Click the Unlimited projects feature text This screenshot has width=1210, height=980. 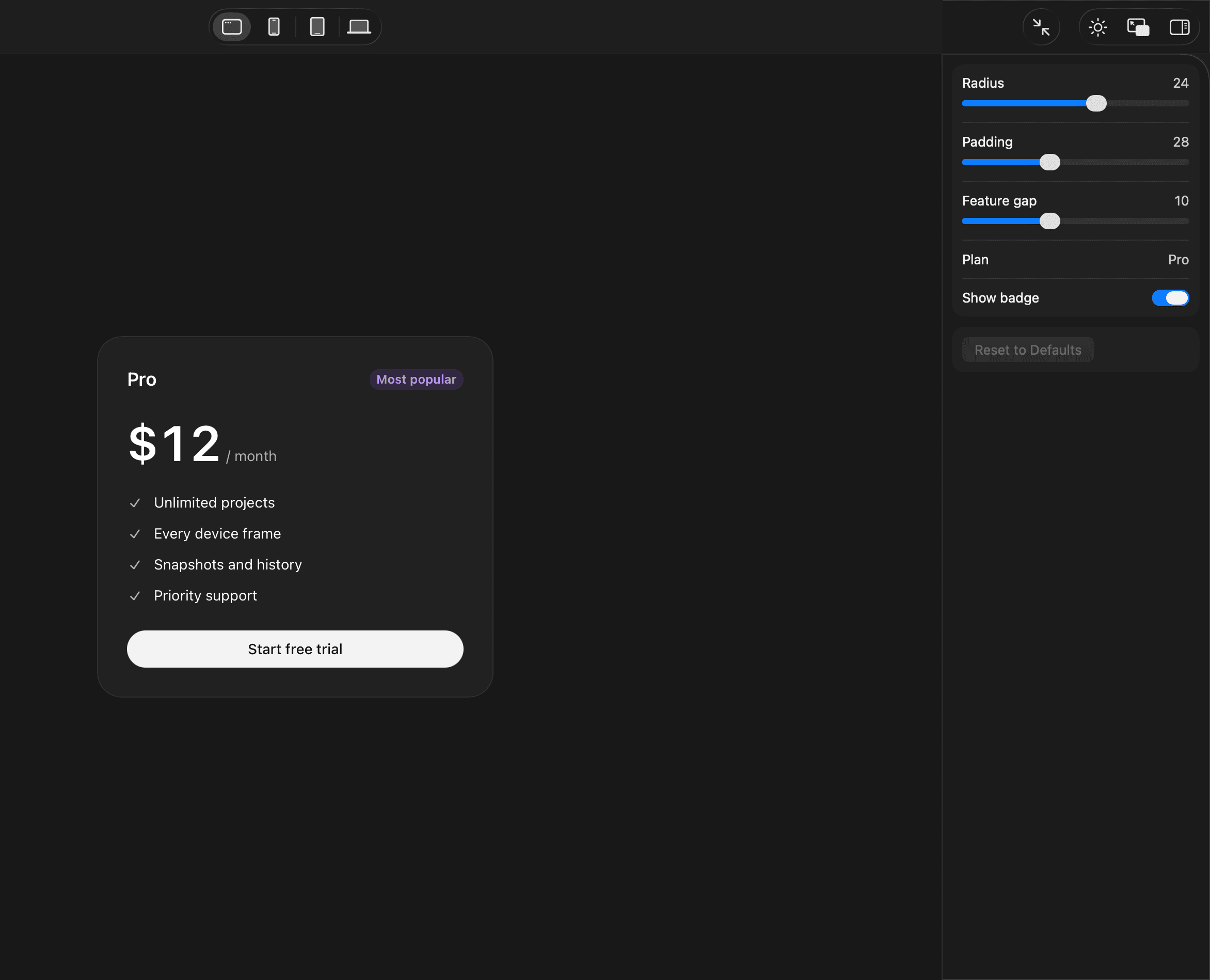click(214, 502)
